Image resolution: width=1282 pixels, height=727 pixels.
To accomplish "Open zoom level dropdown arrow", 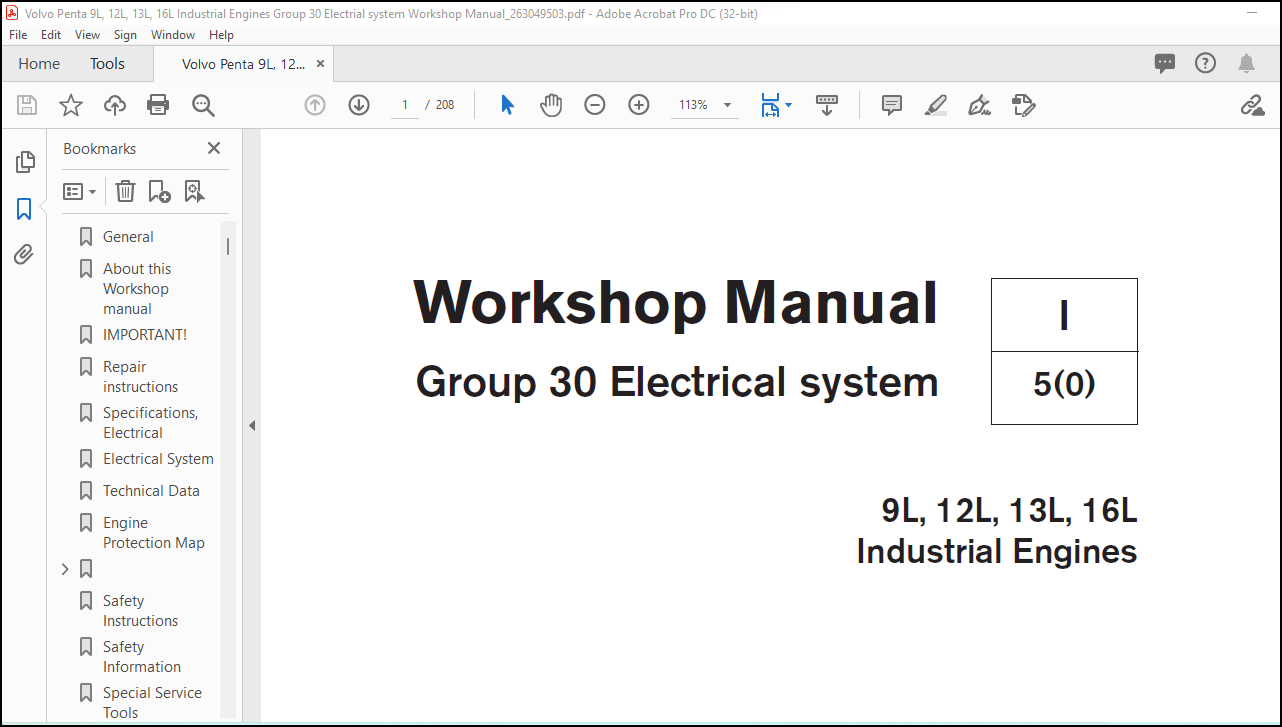I will pos(727,105).
